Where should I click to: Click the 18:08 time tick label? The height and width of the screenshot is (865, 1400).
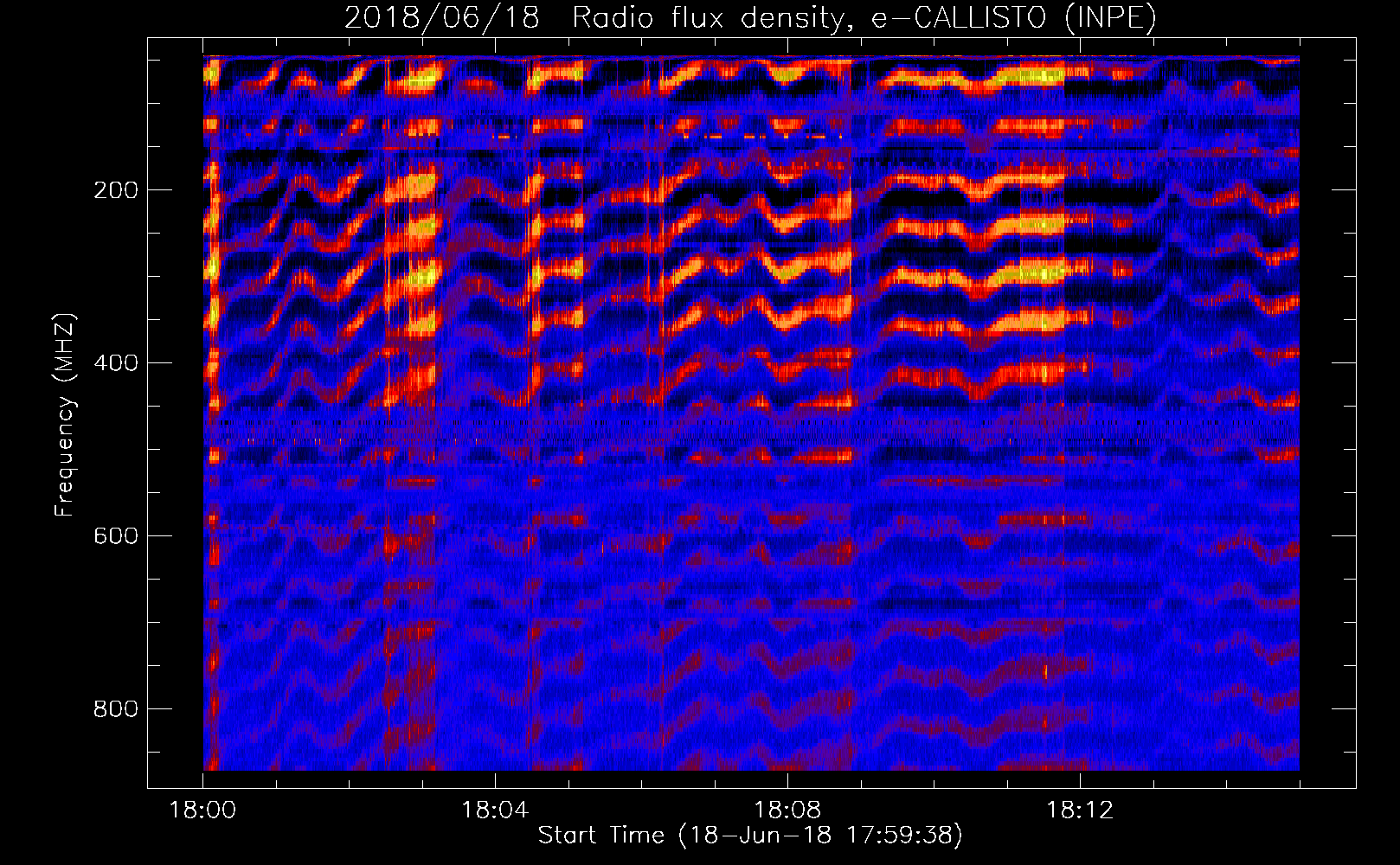787,811
